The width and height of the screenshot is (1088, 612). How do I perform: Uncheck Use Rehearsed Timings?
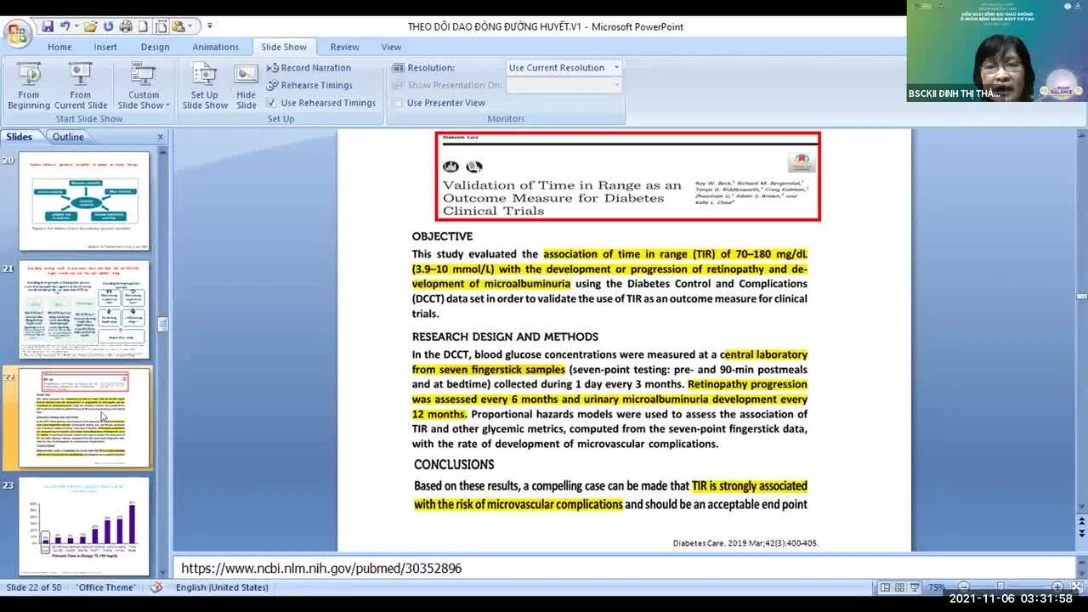[272, 103]
